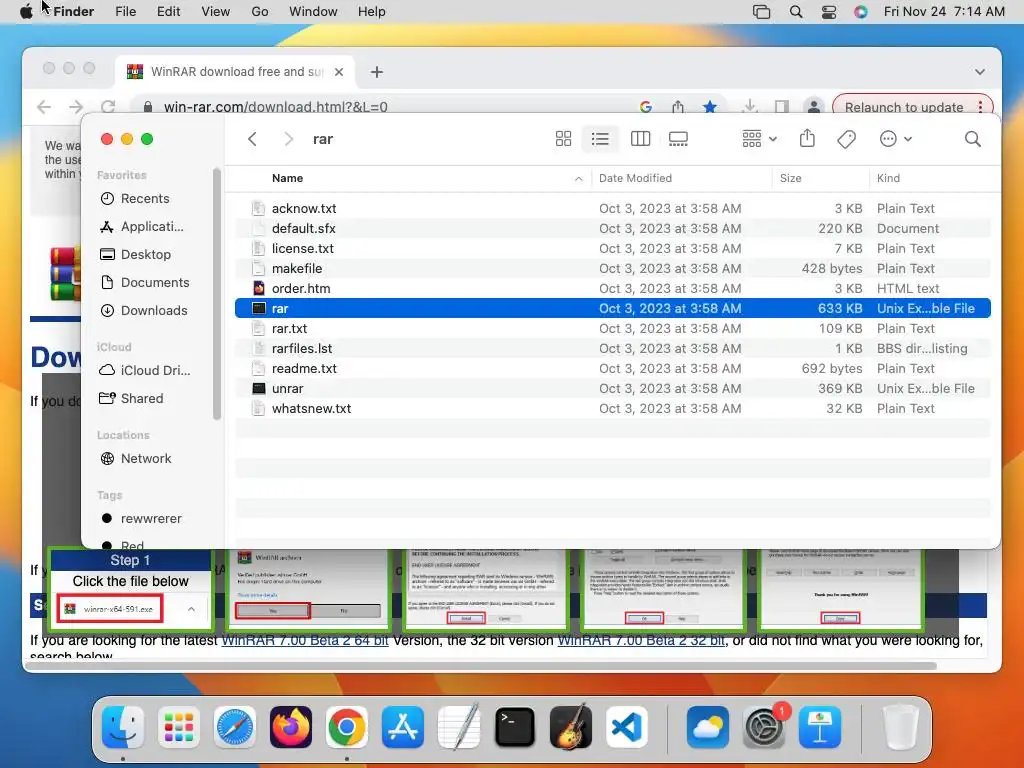
Task: Click the Siri icon in menu bar
Action: (x=861, y=12)
